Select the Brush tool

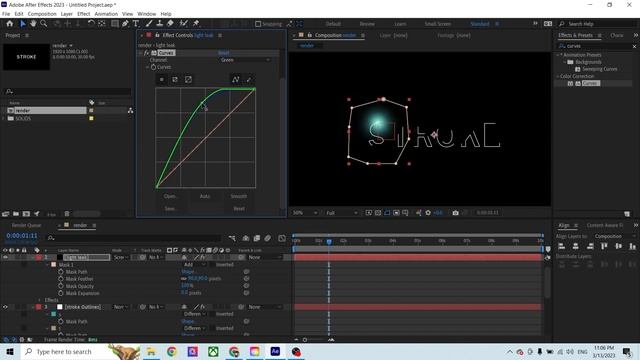click(x=149, y=24)
